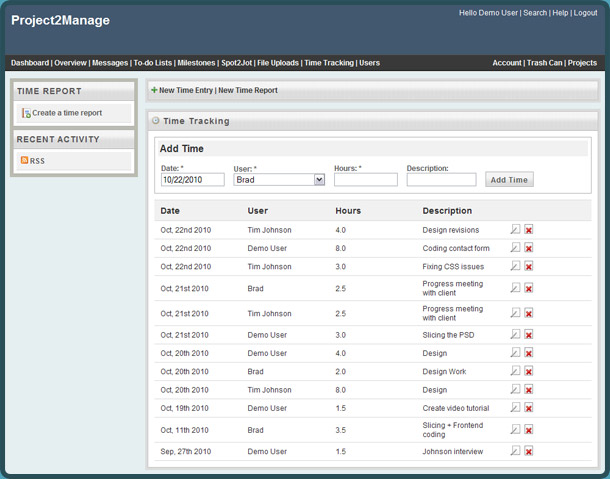The image size is (610, 479).
Task: Click the Description input field
Action: (441, 179)
